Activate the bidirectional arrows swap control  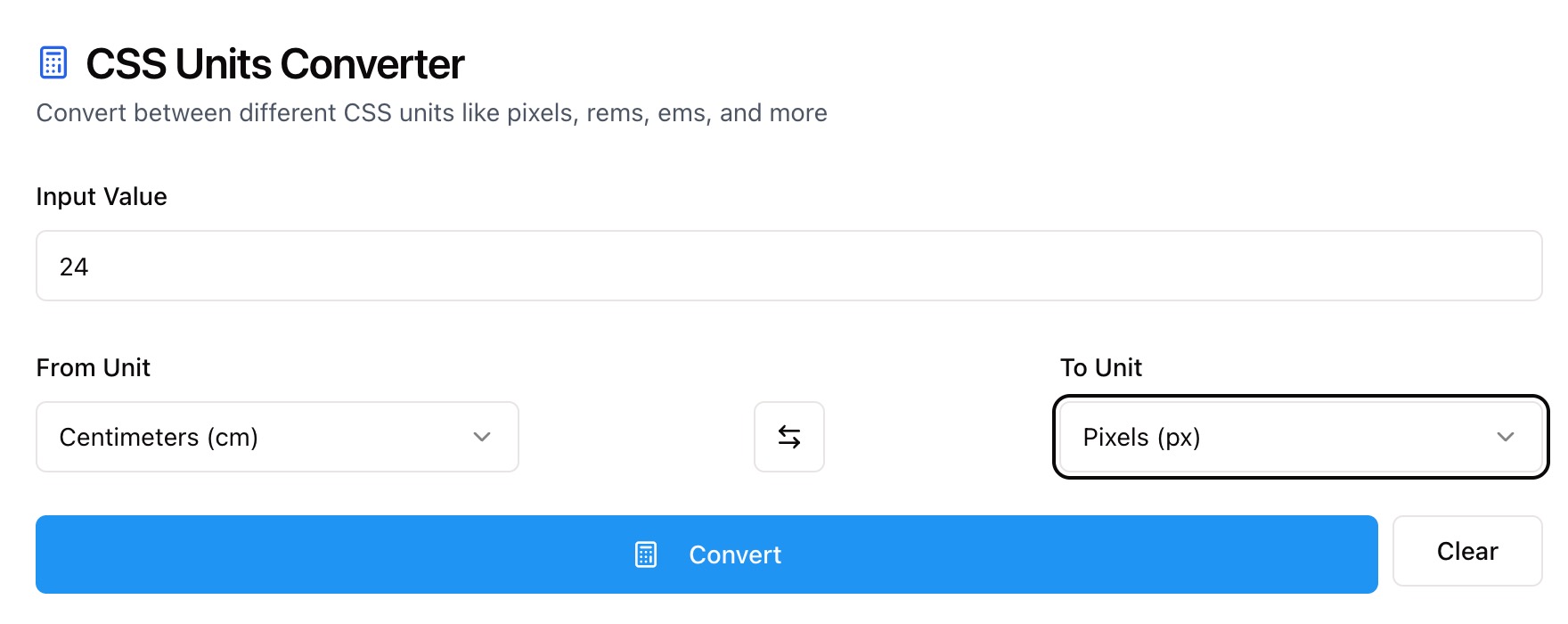click(x=788, y=437)
